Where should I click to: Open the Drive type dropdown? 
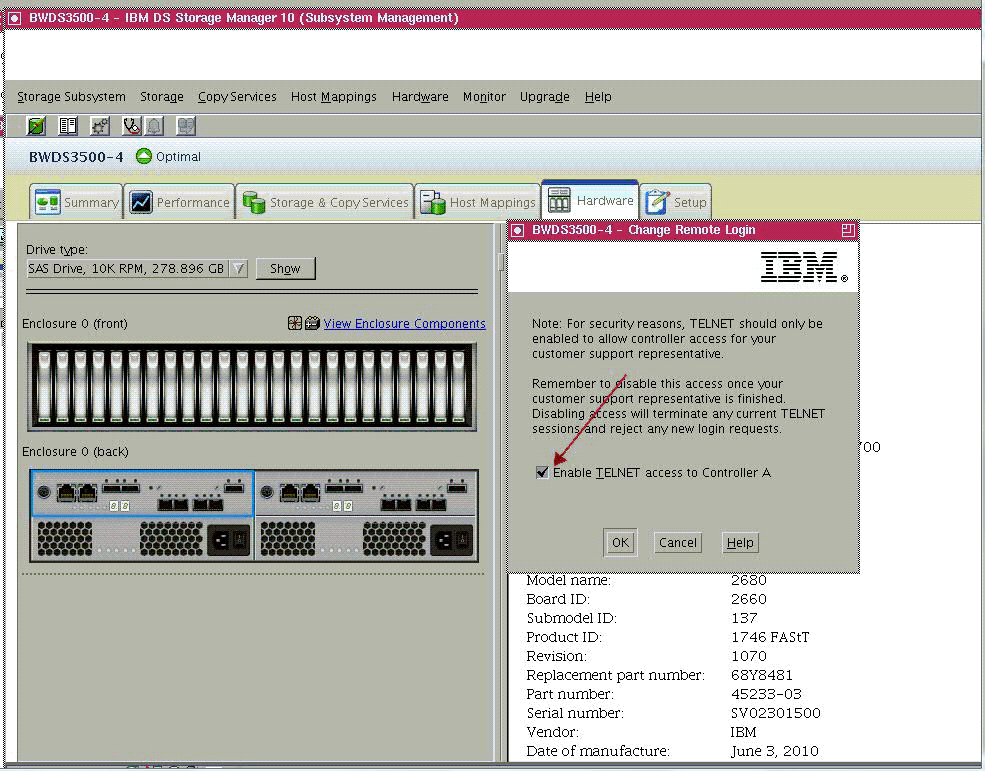(238, 268)
